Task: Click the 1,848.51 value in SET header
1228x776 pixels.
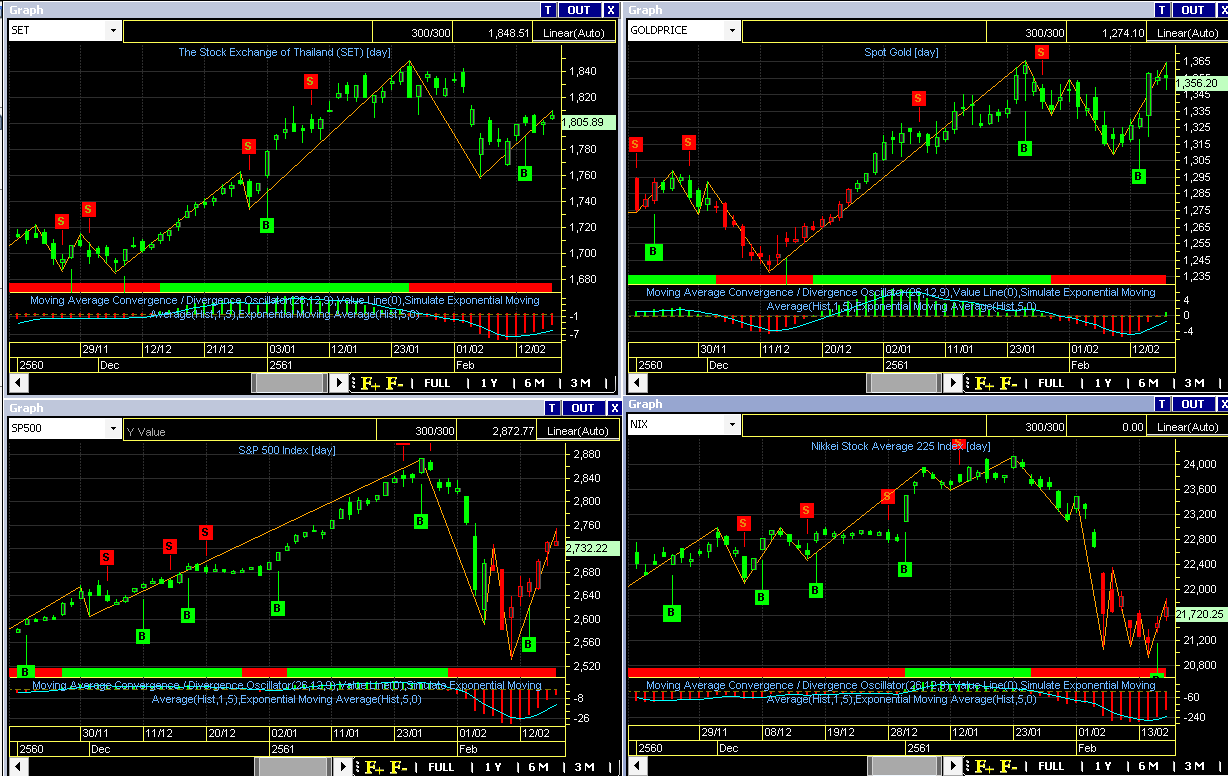Action: 508,33
